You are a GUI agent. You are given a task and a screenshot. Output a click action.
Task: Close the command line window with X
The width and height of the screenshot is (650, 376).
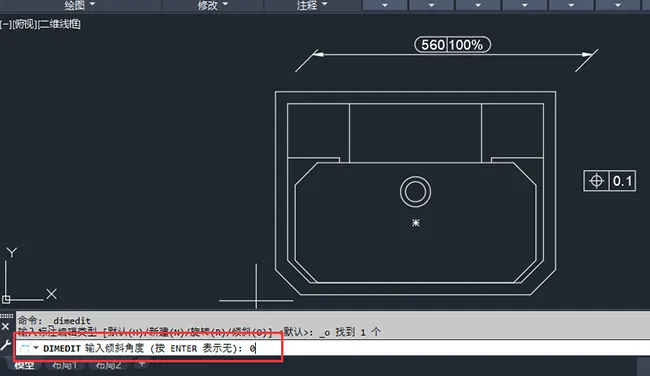pyautogui.click(x=5, y=327)
